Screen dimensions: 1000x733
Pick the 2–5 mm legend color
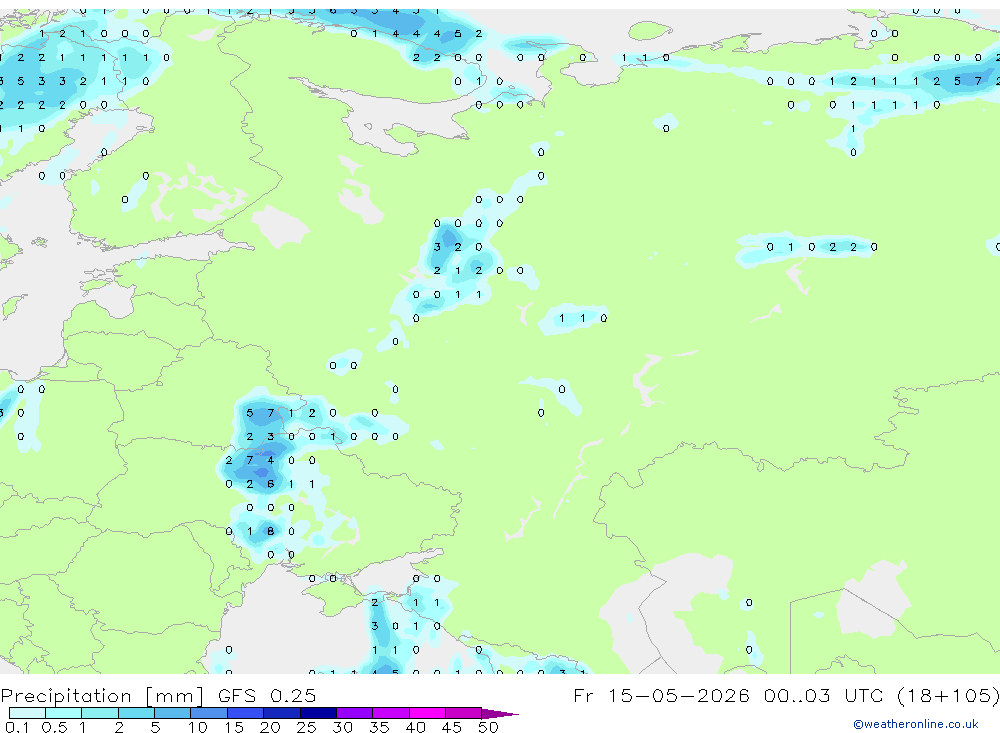point(136,713)
